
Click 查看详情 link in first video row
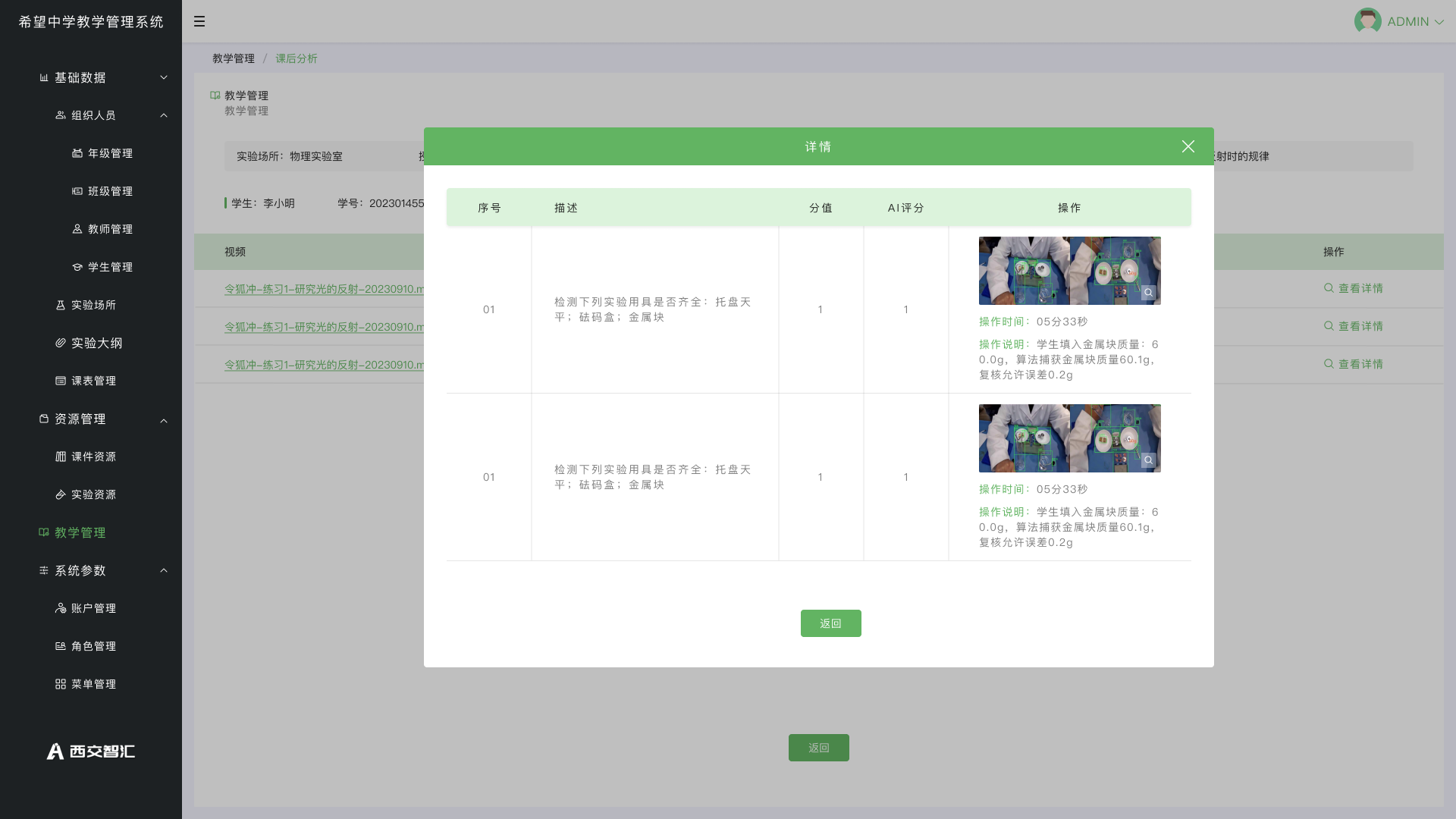pos(1354,288)
